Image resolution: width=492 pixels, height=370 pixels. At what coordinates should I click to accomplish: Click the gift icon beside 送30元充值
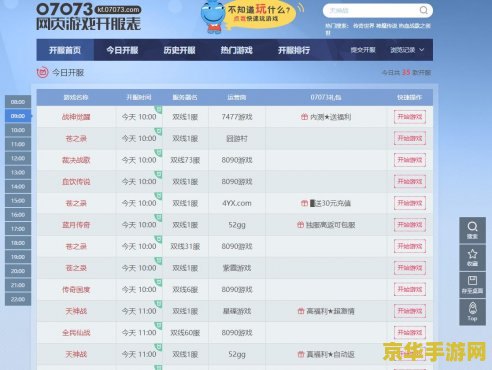[x=304, y=203]
